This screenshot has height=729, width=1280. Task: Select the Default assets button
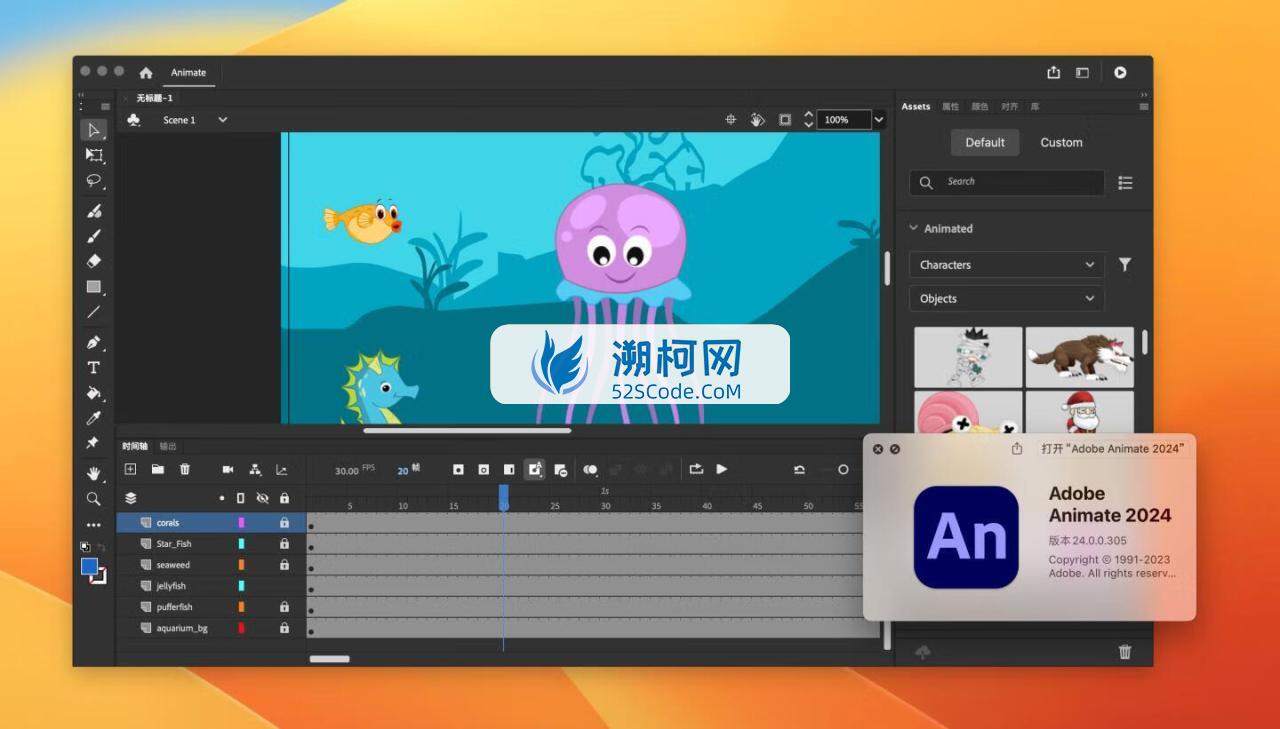tap(985, 142)
